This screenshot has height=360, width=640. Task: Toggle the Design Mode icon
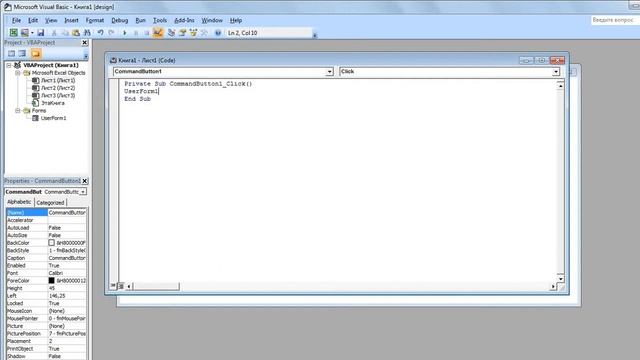pyautogui.click(x=158, y=33)
